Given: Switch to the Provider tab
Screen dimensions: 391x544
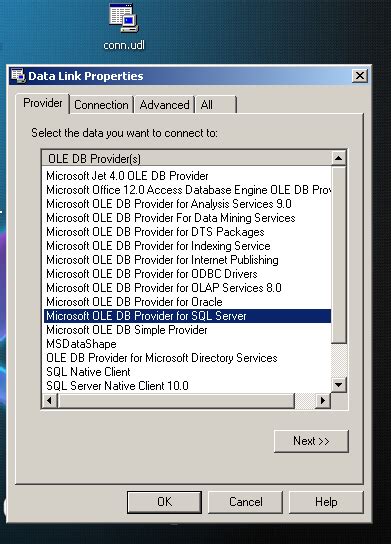Looking at the screenshot, I should coord(43,103).
